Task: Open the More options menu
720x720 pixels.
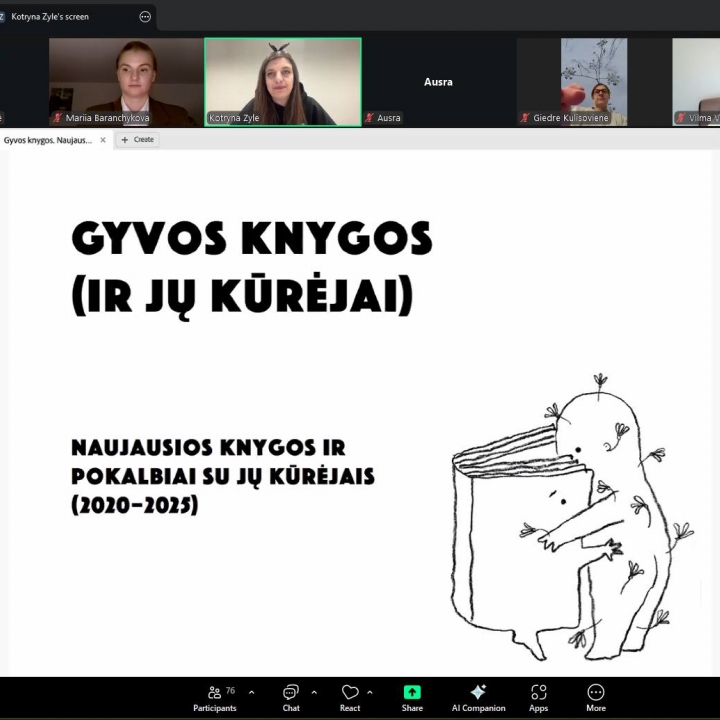Action: click(596, 697)
